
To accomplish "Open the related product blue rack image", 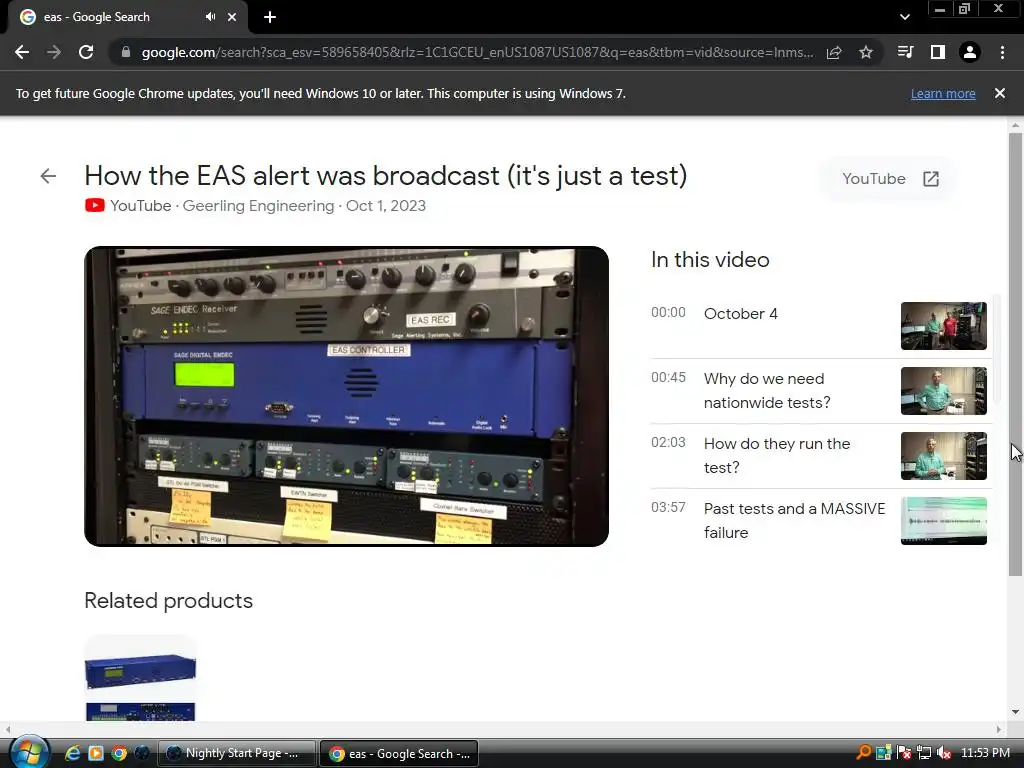I will [140, 678].
